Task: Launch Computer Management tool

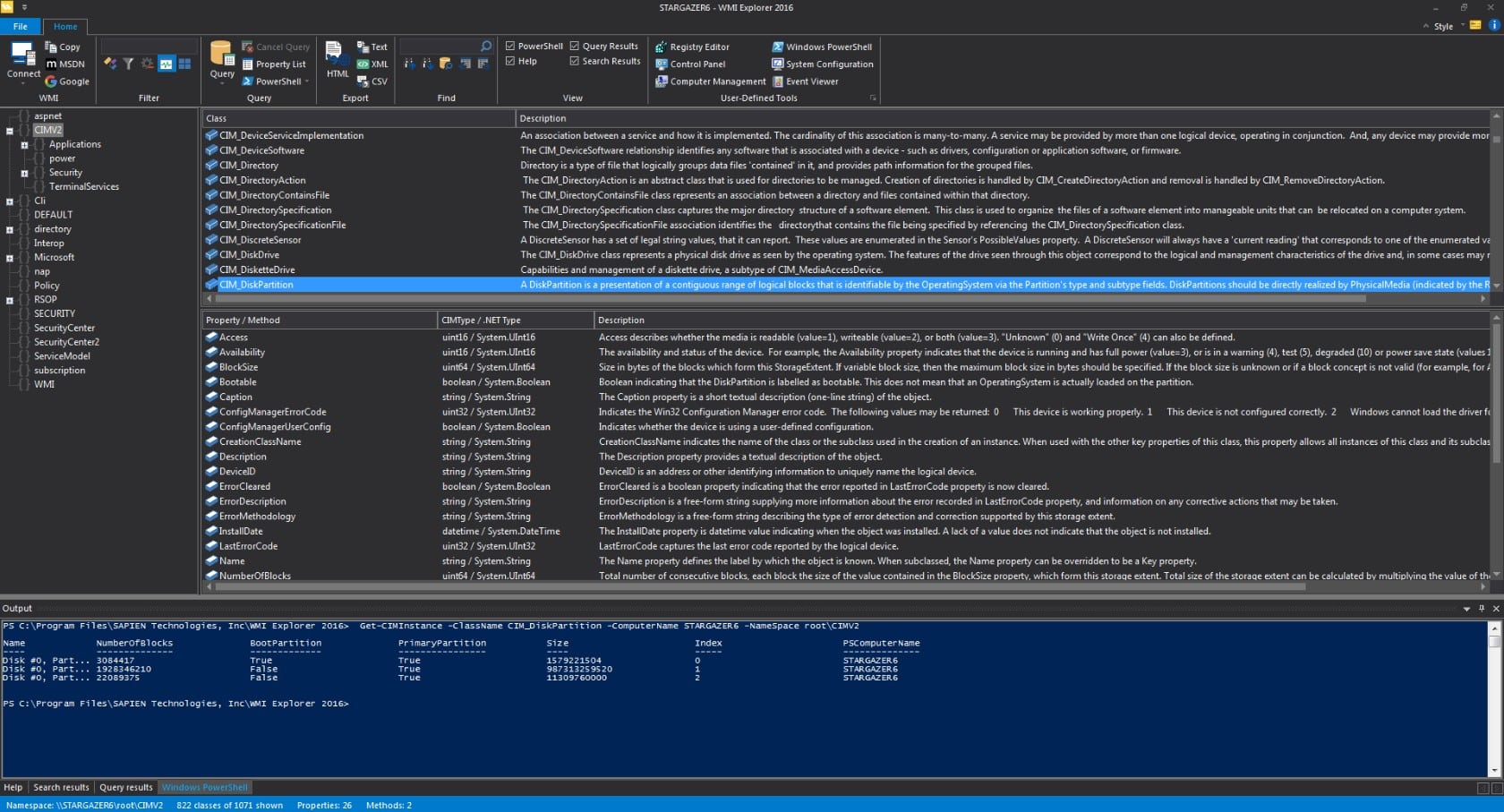Action: (x=711, y=81)
